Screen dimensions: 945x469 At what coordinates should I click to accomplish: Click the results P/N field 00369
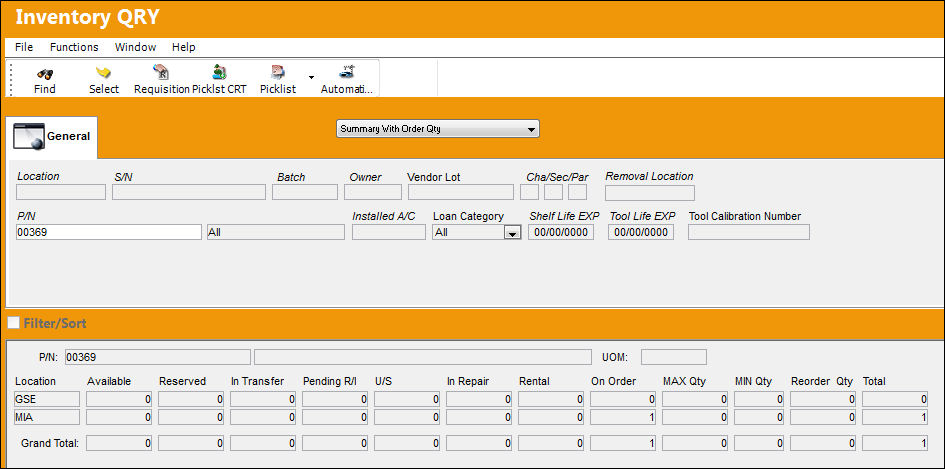click(157, 357)
